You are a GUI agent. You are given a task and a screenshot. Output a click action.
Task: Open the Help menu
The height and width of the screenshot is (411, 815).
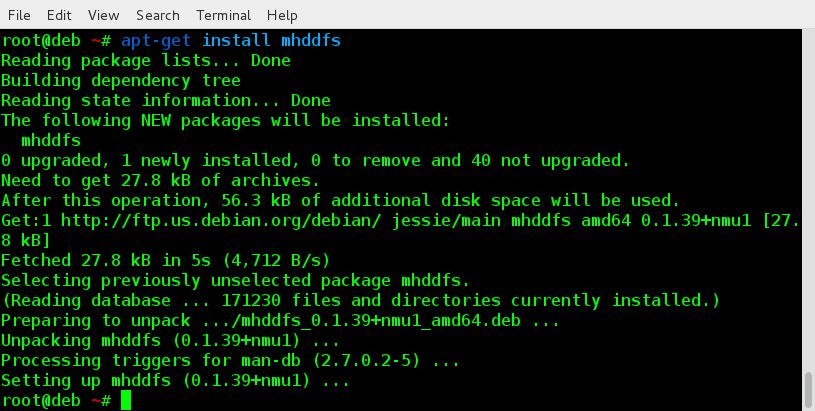click(282, 15)
